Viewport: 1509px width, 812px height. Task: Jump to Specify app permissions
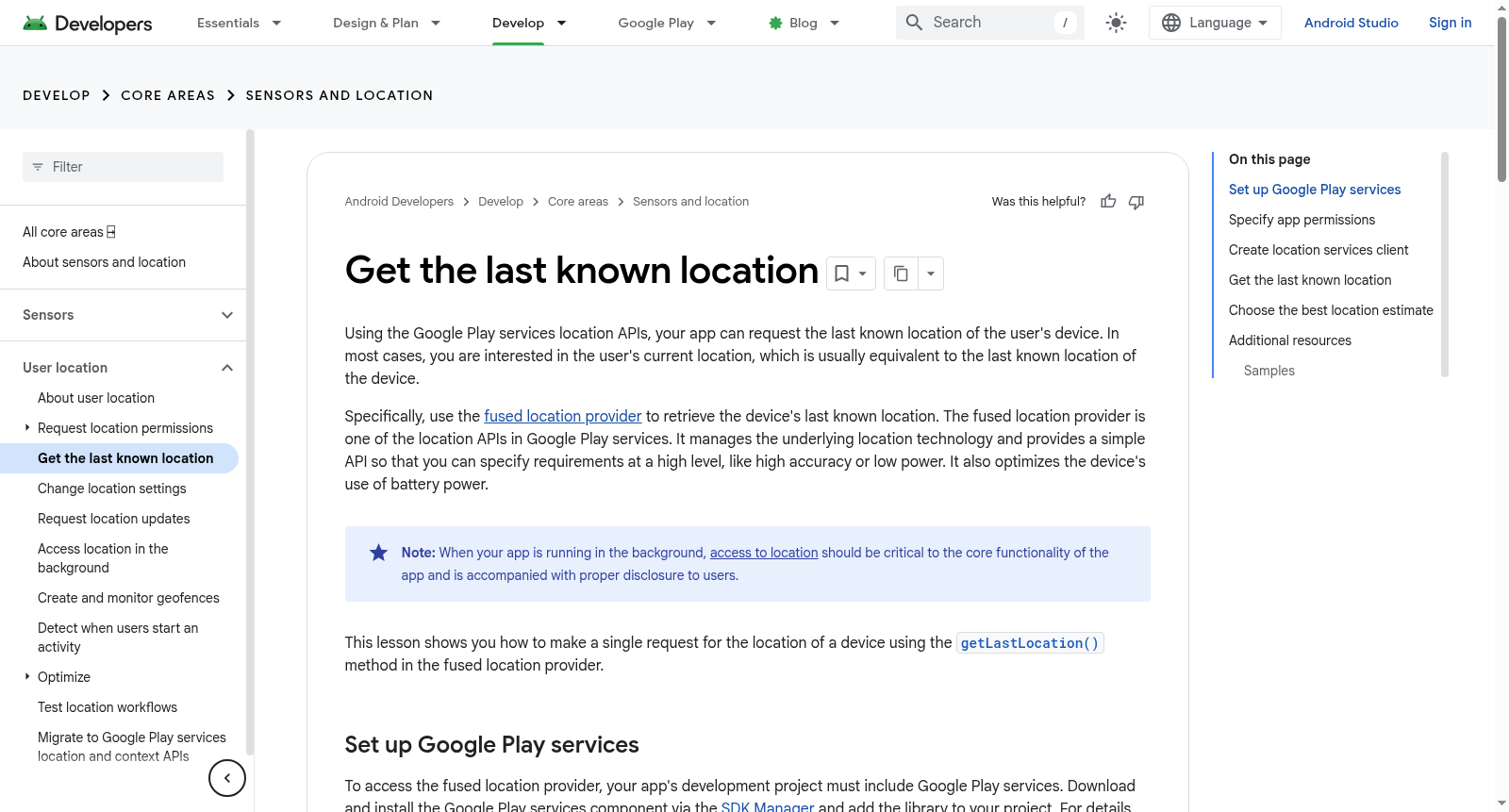pos(1302,220)
